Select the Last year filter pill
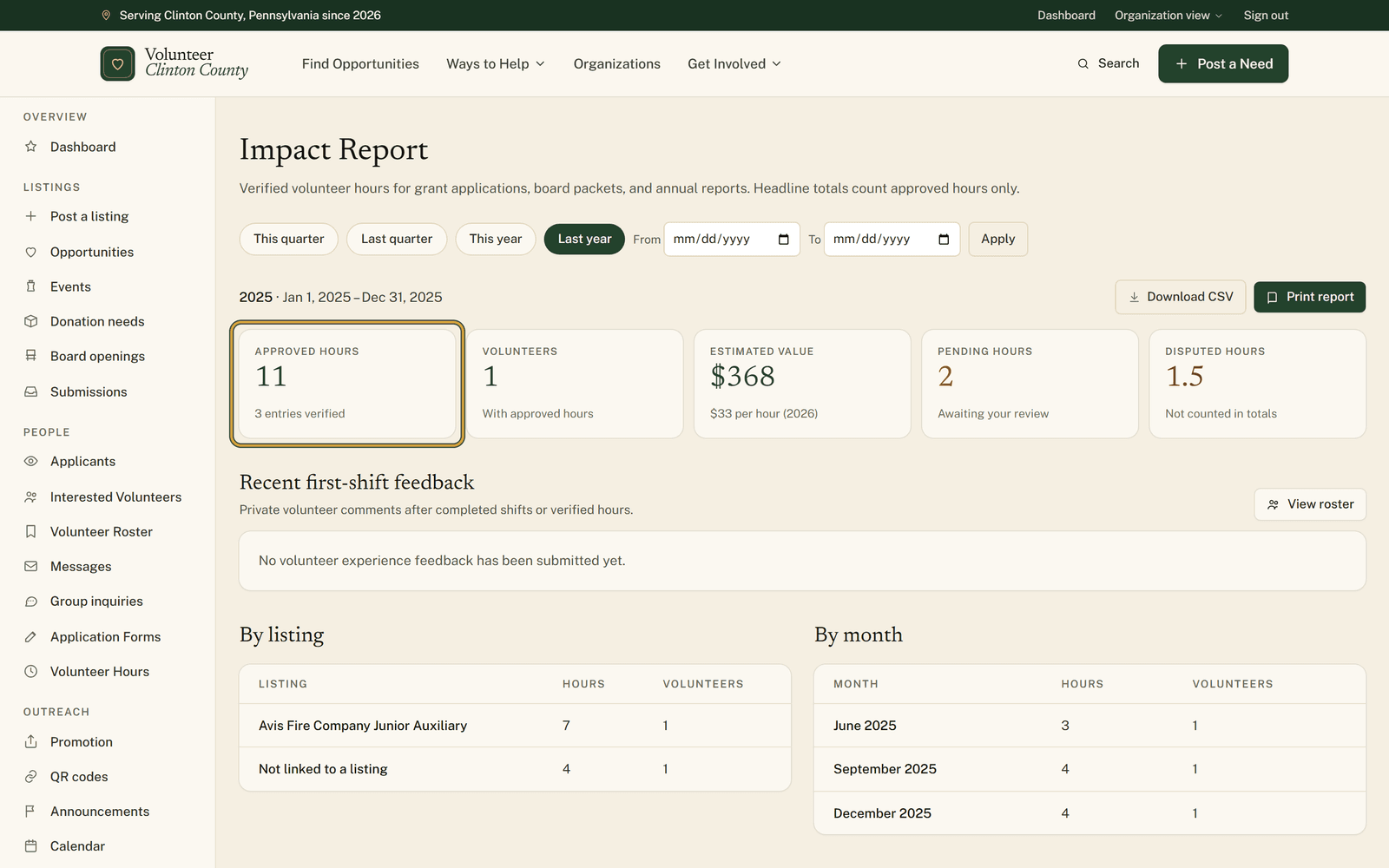 584,239
